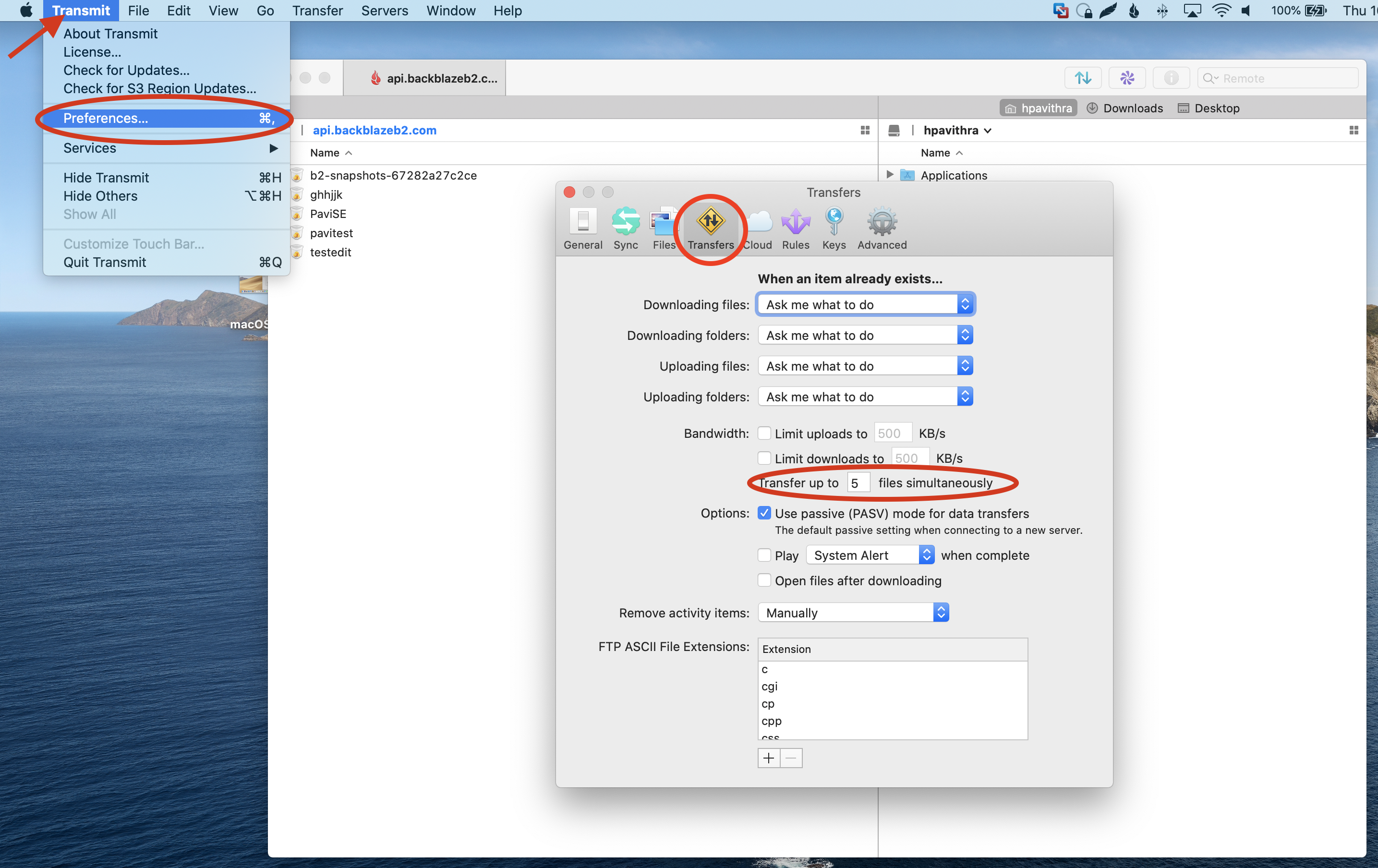Open the System Alert sound dropdown
Screen dimensions: 1378x868
pos(870,555)
